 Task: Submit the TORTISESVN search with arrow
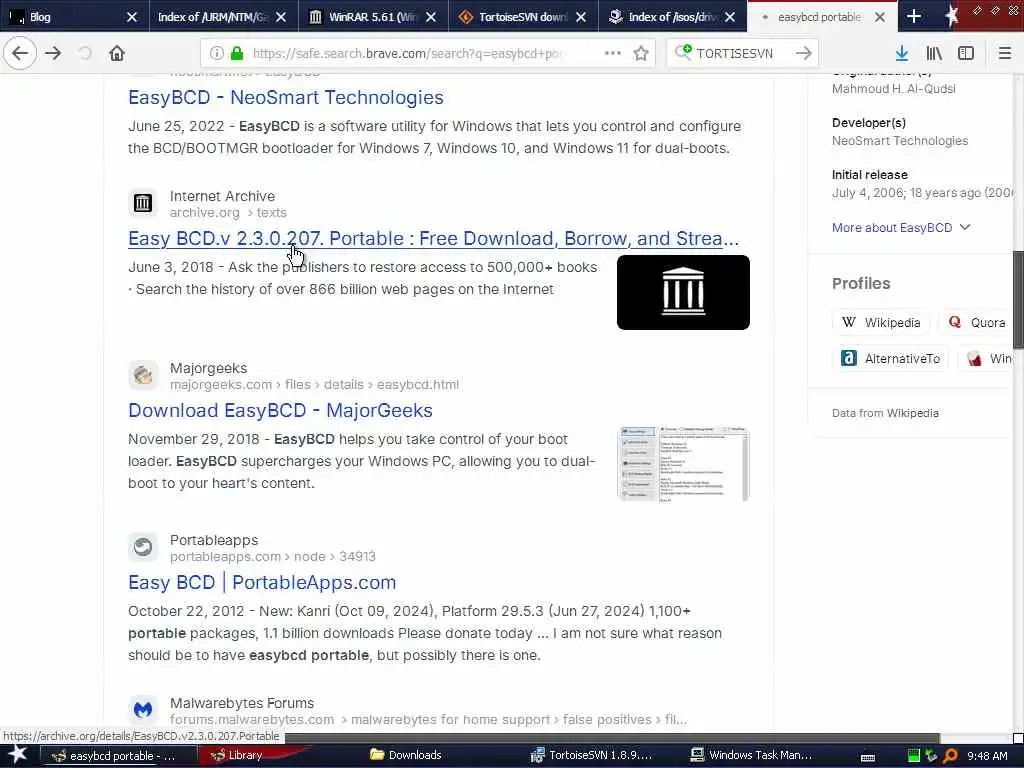804,53
